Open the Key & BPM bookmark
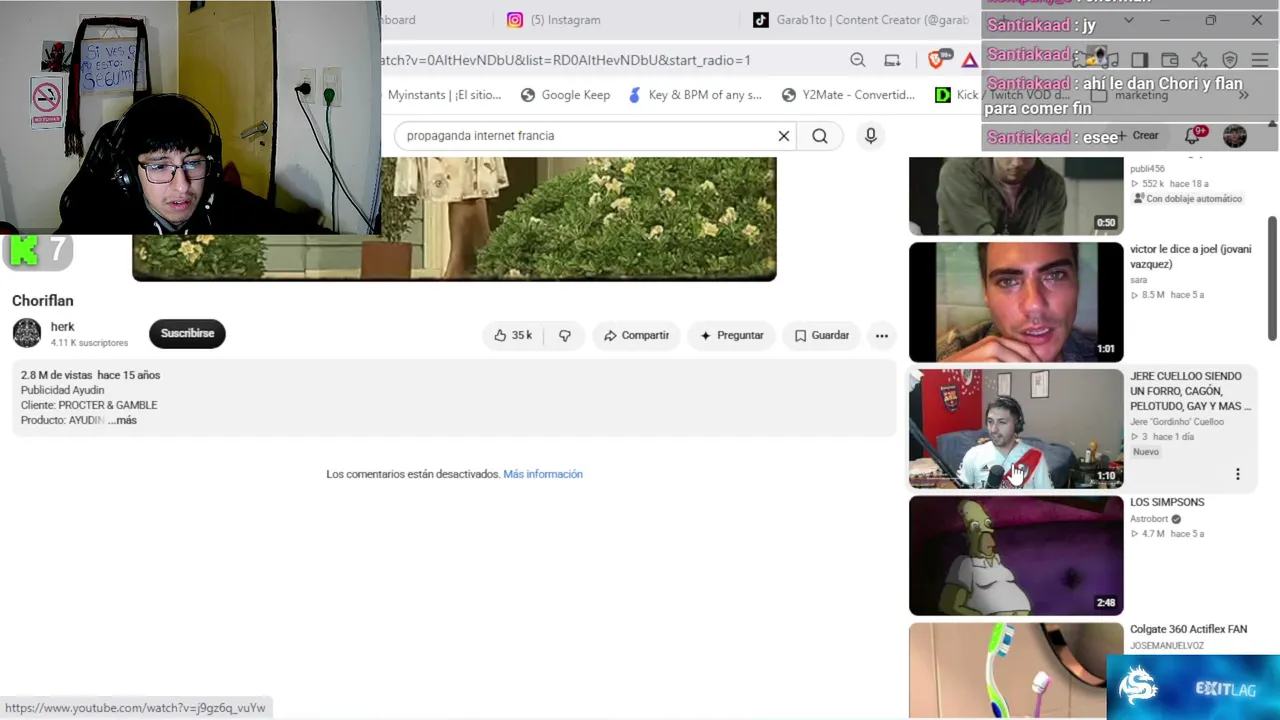Image resolution: width=1280 pixels, height=720 pixels. coord(694,95)
